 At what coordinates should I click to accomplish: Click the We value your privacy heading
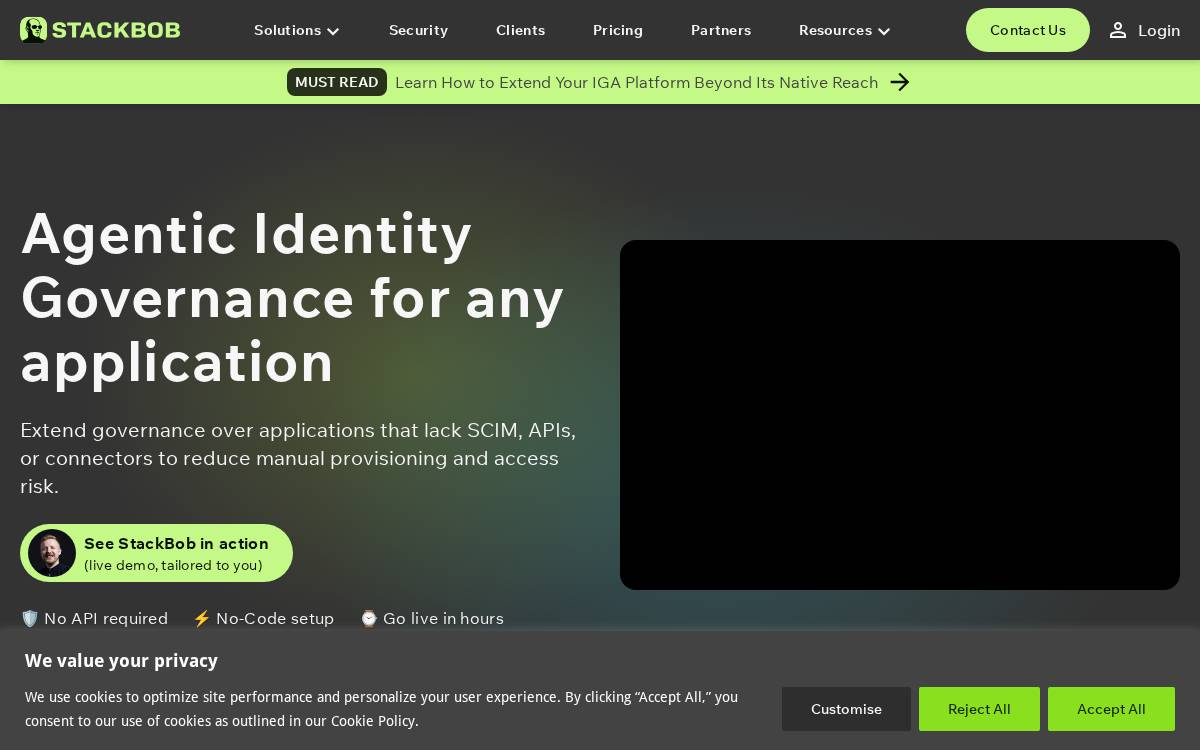point(121,661)
